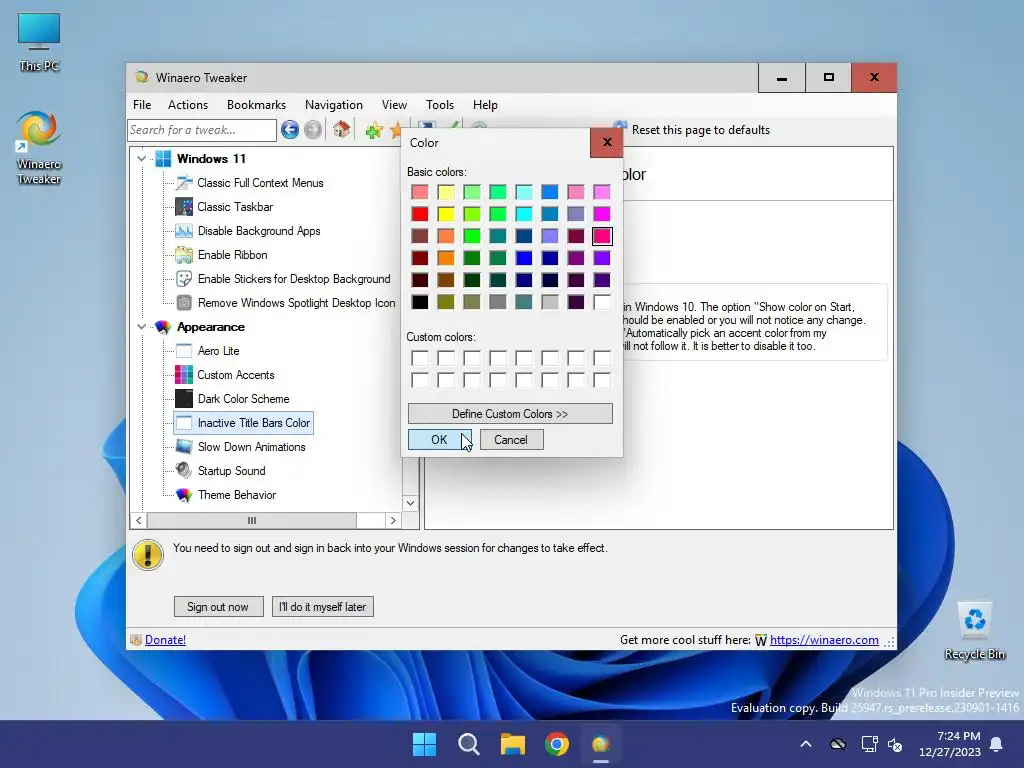Click the Aero Lite icon

pyautogui.click(x=184, y=351)
